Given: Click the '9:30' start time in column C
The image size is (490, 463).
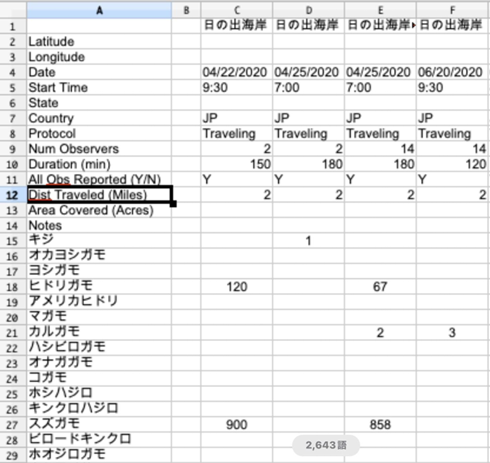Looking at the screenshot, I should coord(237,87).
